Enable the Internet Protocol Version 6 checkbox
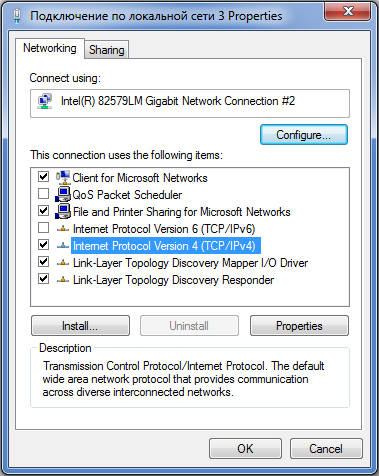The image size is (379, 476). (43, 228)
